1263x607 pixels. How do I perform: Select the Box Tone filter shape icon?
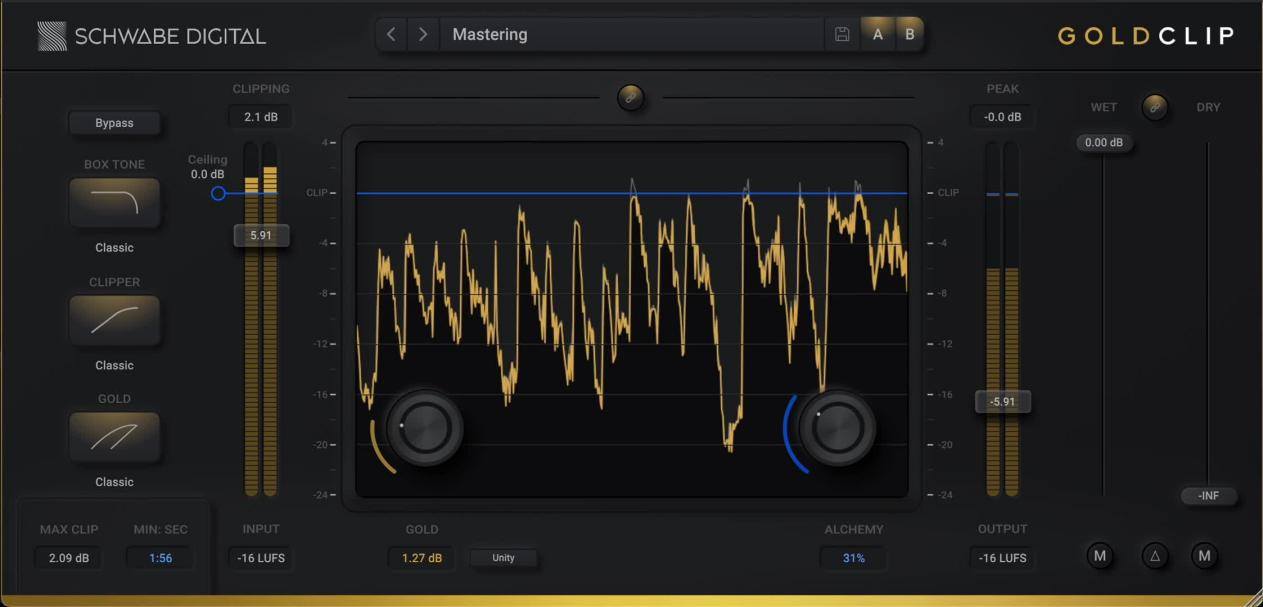pos(114,202)
